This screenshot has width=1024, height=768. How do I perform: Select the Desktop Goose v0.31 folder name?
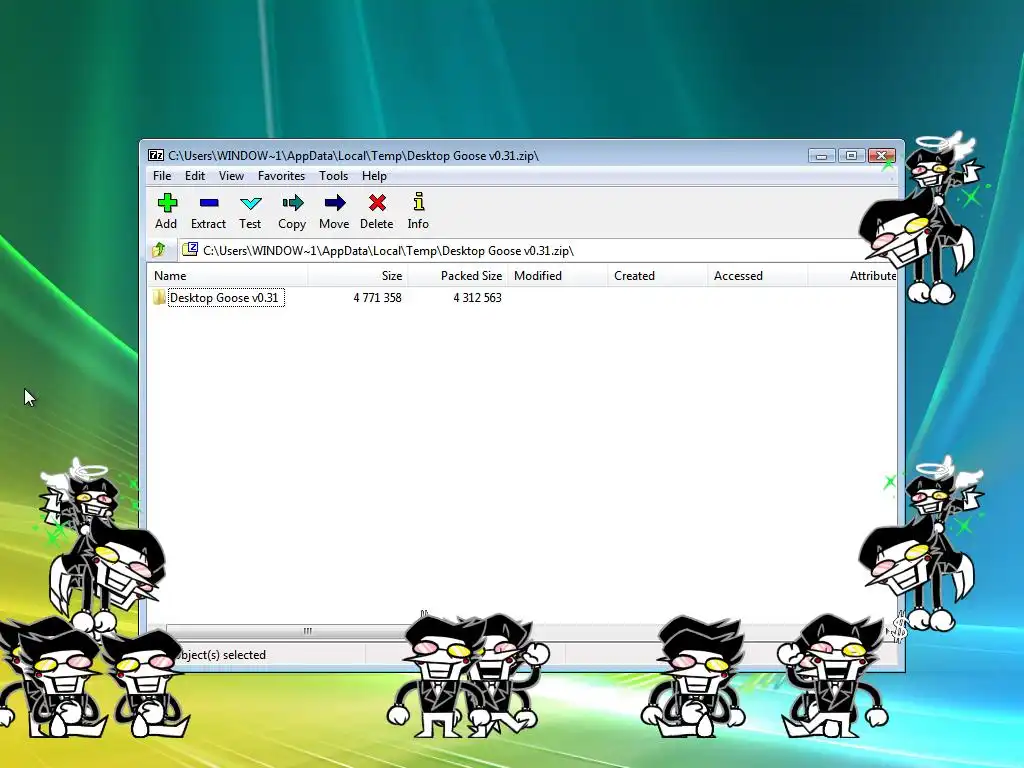(226, 298)
